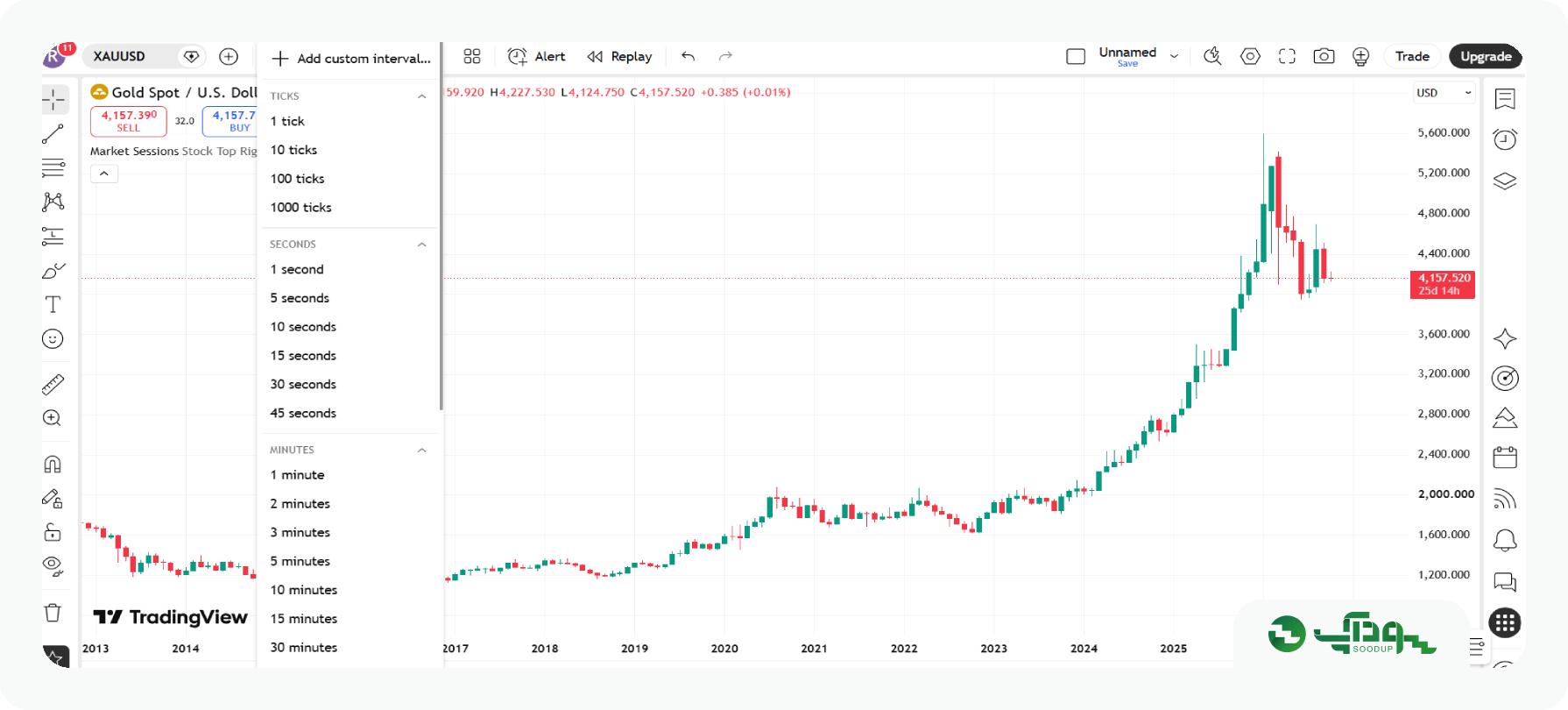The width and height of the screenshot is (1568, 710).
Task: Add a symbol with the plus icon
Action: click(229, 56)
